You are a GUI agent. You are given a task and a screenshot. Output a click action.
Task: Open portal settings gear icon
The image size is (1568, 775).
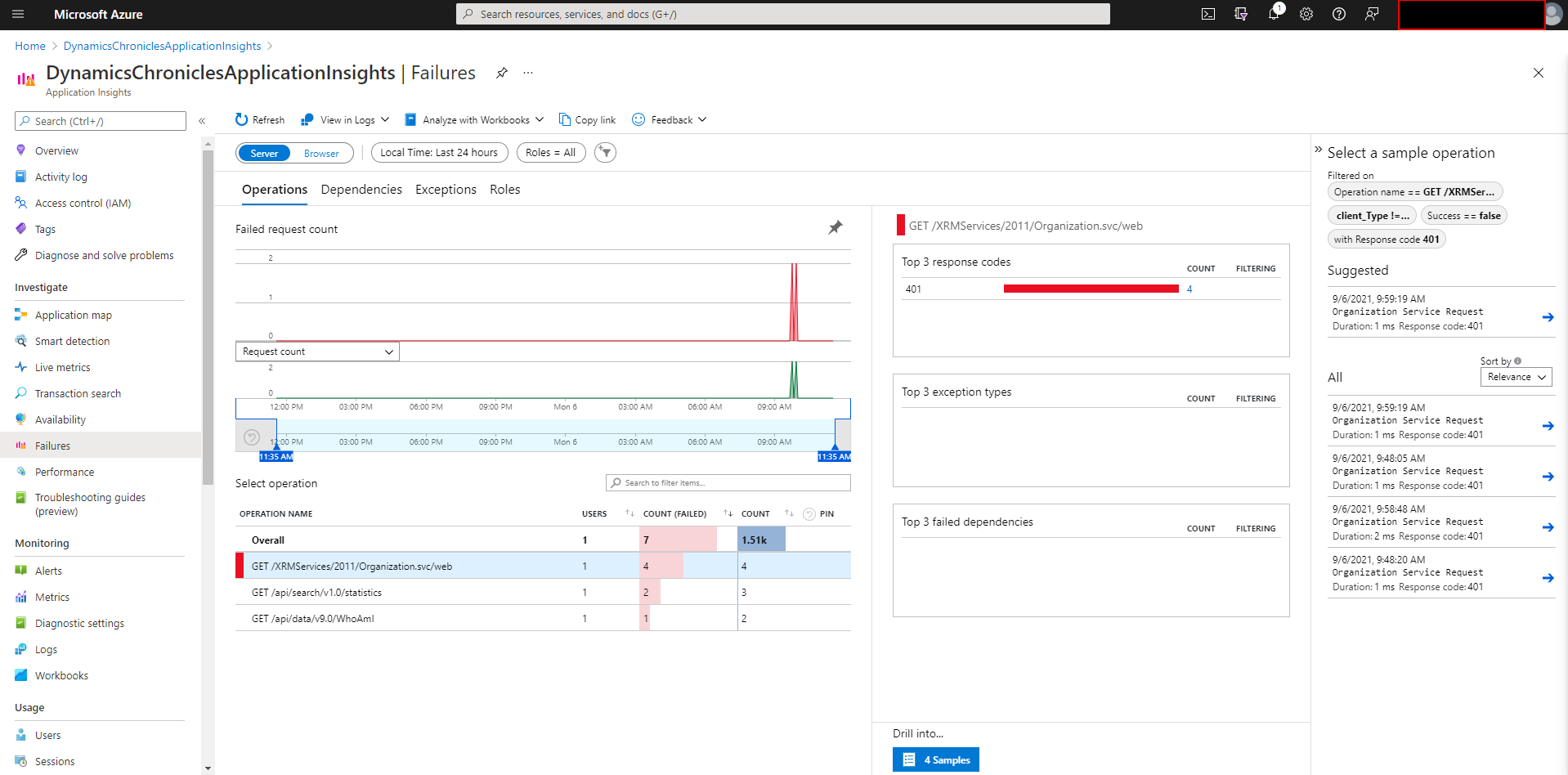(x=1306, y=14)
